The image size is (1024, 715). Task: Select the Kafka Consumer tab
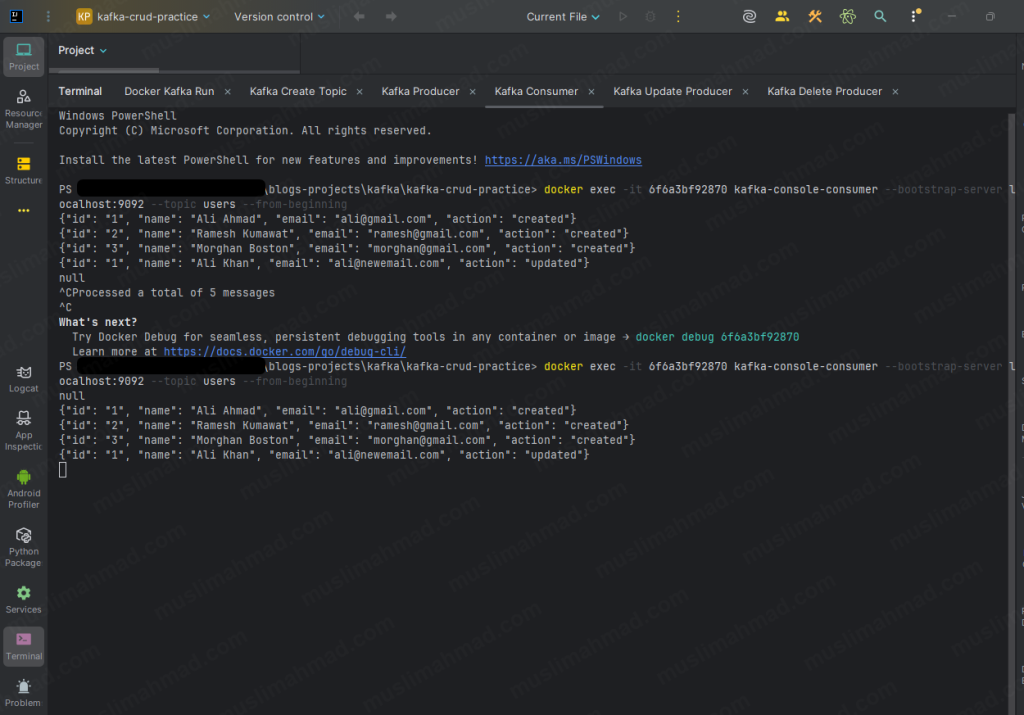(536, 91)
